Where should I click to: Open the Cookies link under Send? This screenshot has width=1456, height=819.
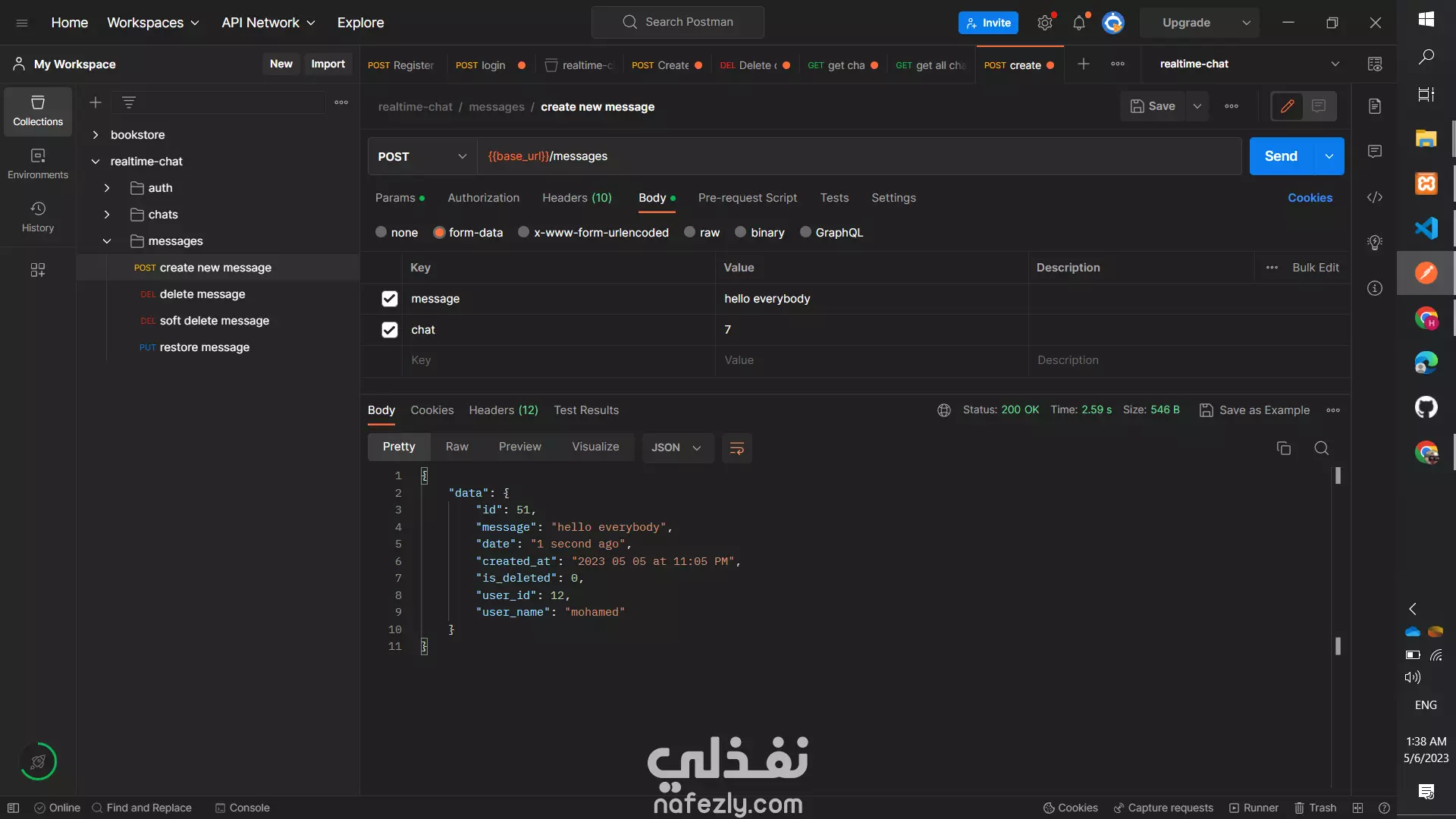[1310, 198]
